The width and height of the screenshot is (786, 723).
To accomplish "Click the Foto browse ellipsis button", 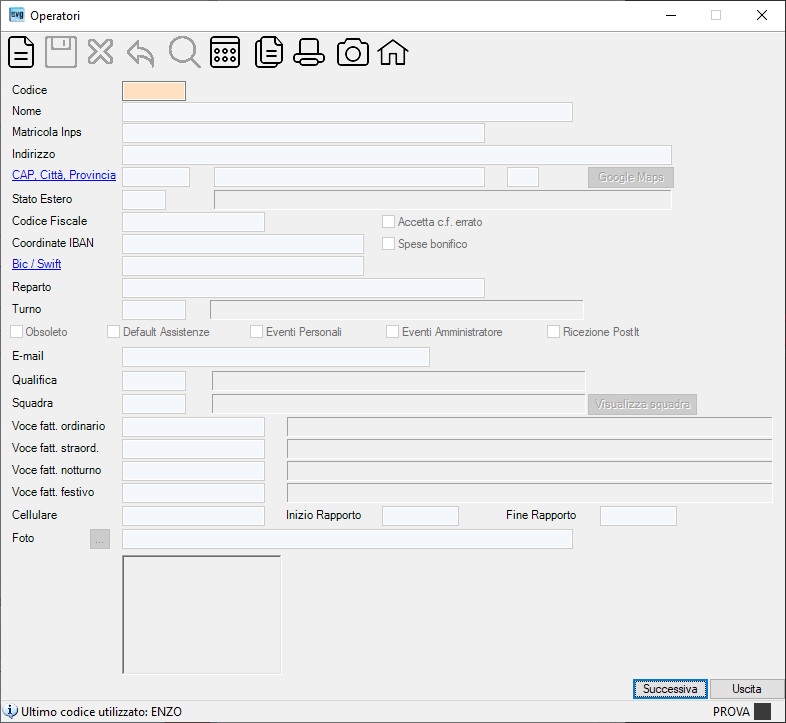I will 100,539.
